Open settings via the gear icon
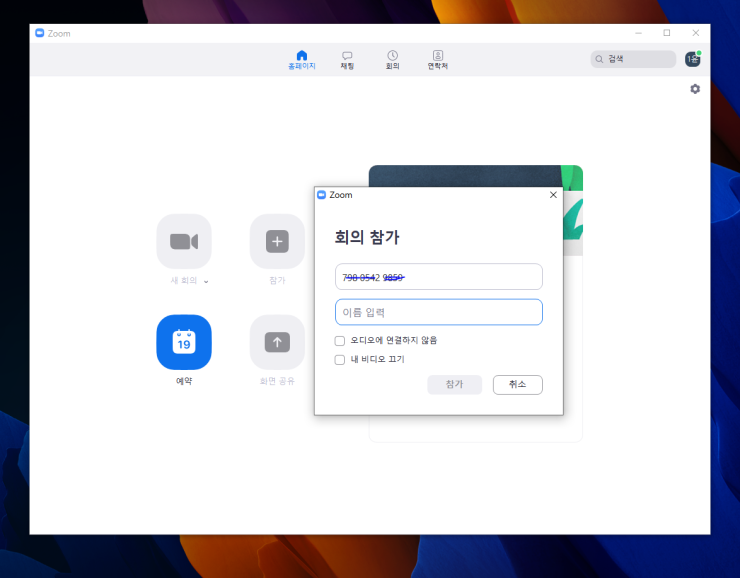Screen dimensions: 740x578 pos(695,89)
